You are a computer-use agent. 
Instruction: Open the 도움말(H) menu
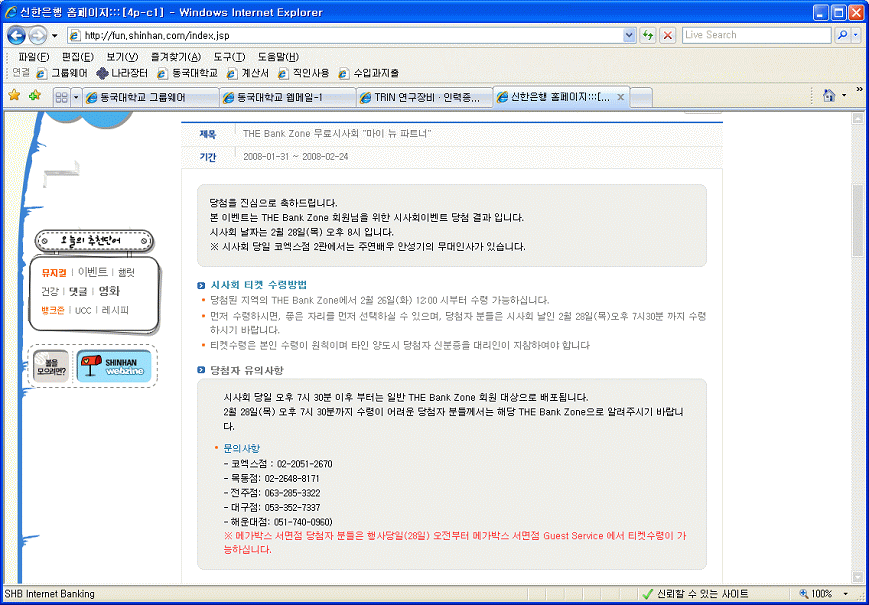coord(278,57)
